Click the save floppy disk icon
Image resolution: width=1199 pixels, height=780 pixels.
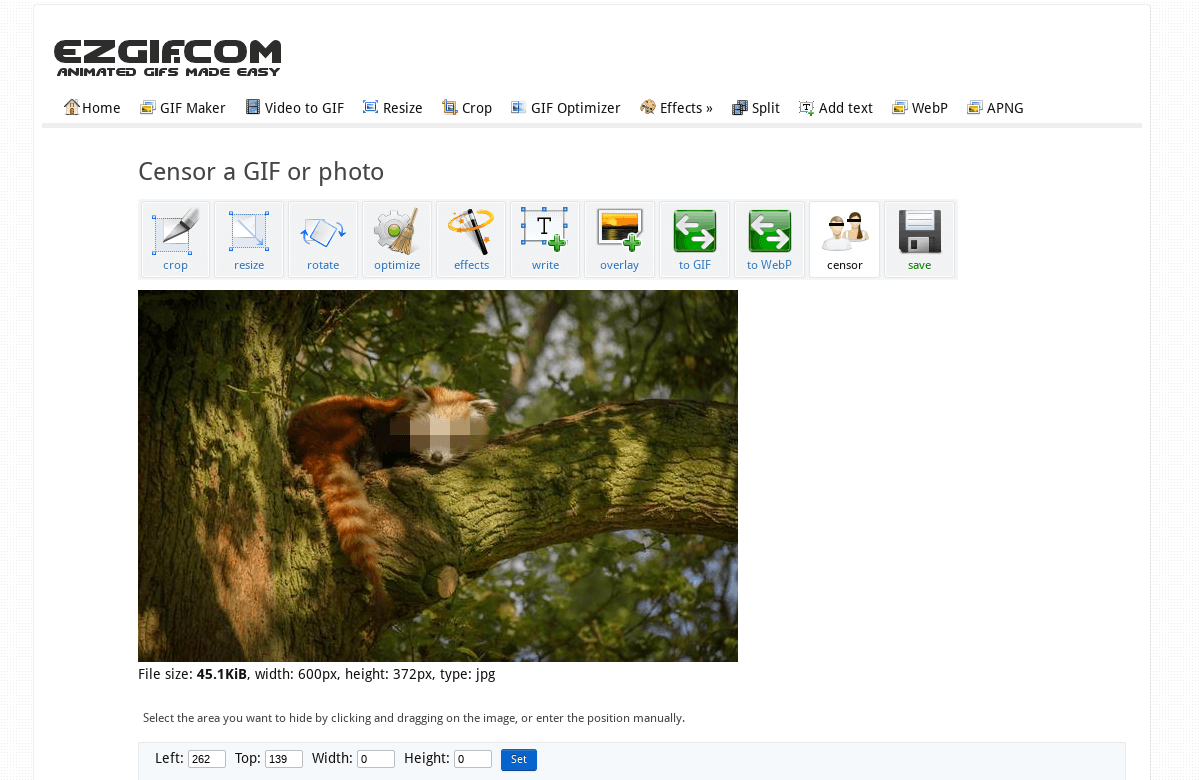pos(919,230)
